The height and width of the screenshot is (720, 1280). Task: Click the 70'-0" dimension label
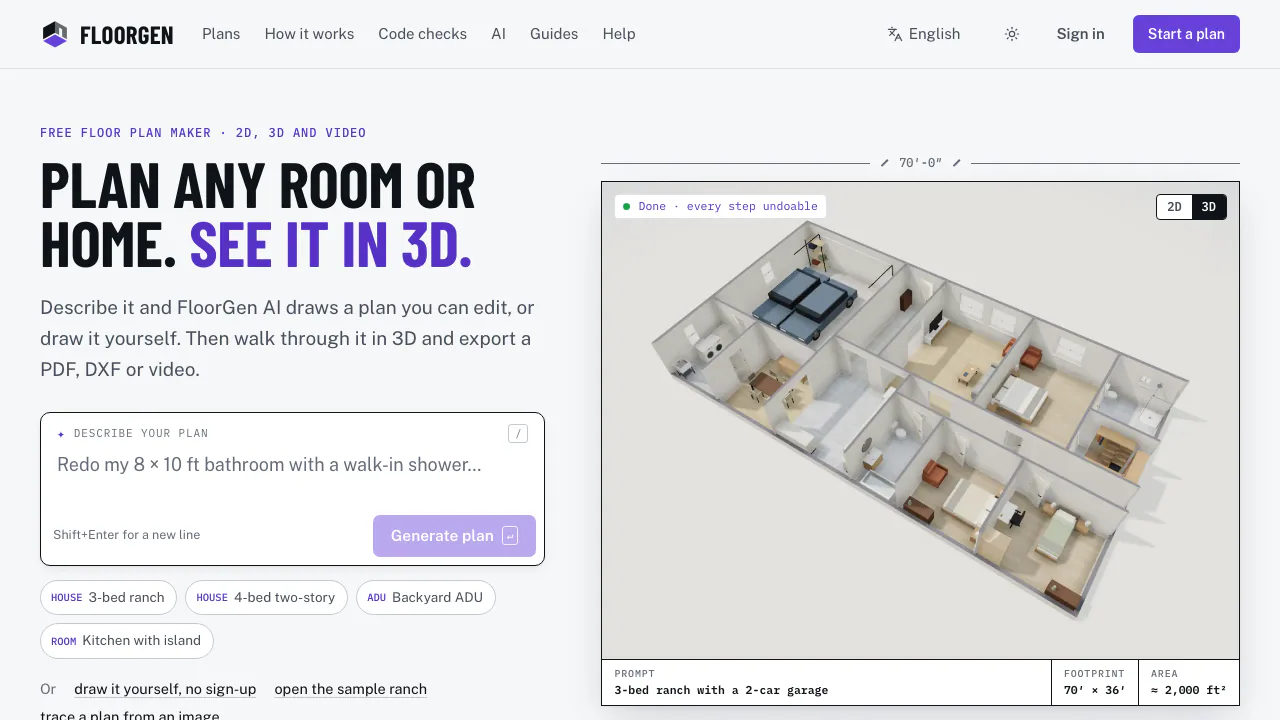[x=920, y=163]
